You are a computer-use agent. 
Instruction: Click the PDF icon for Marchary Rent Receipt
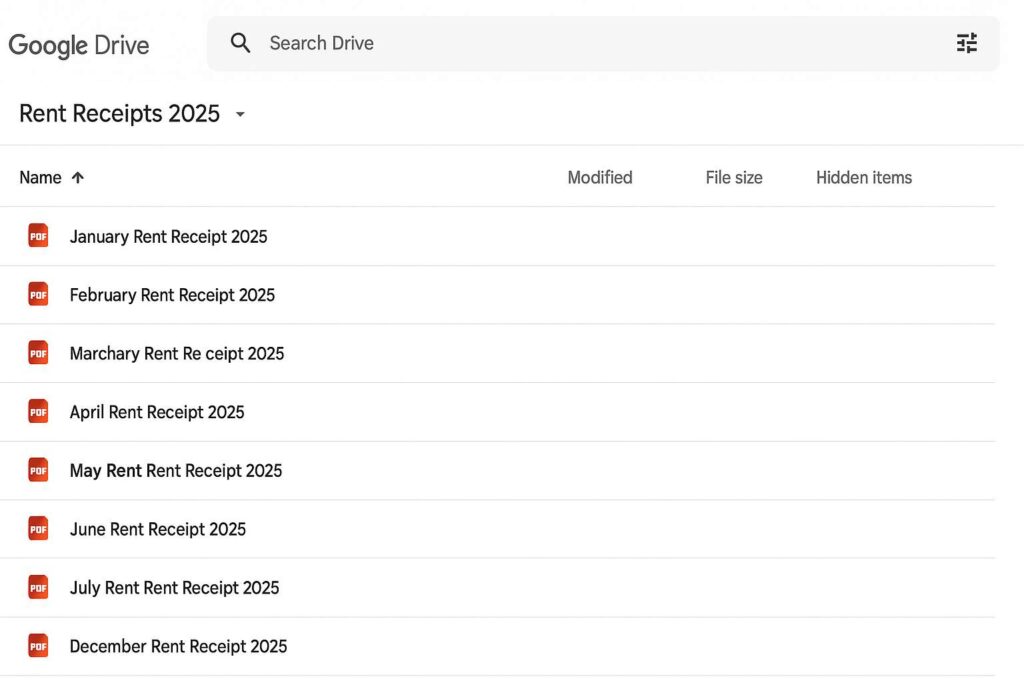38,353
